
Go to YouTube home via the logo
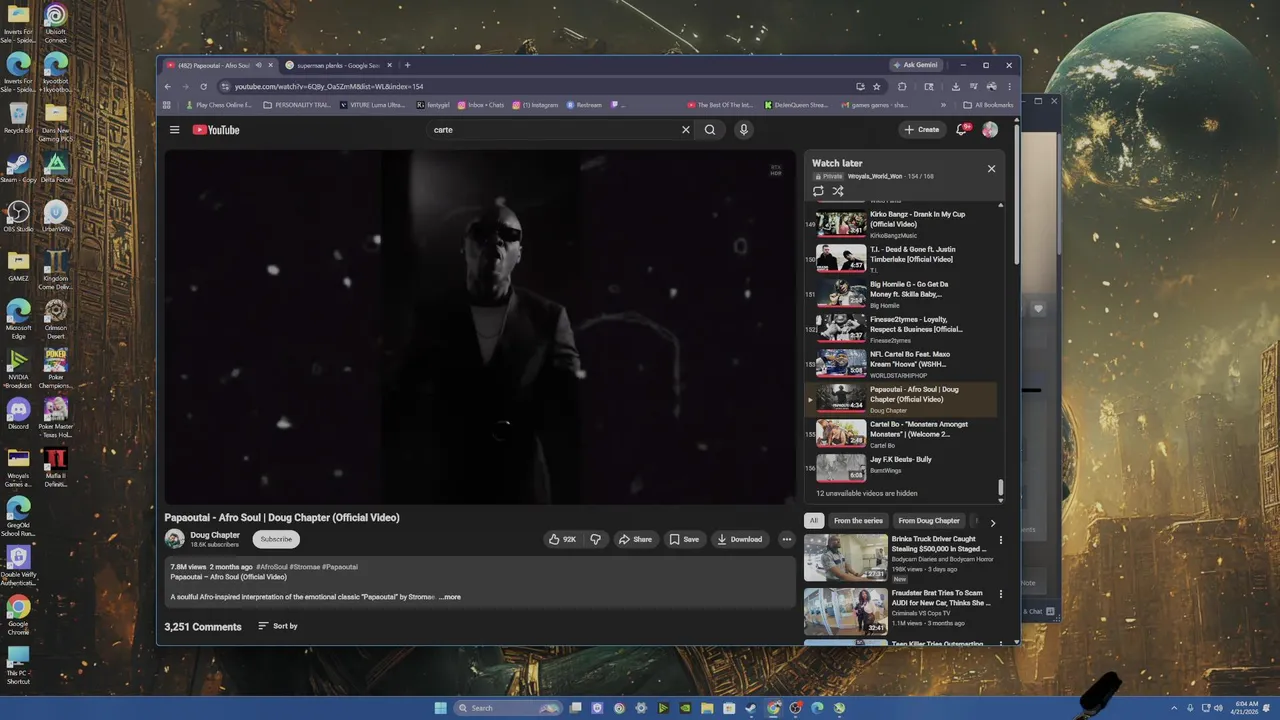click(x=216, y=130)
